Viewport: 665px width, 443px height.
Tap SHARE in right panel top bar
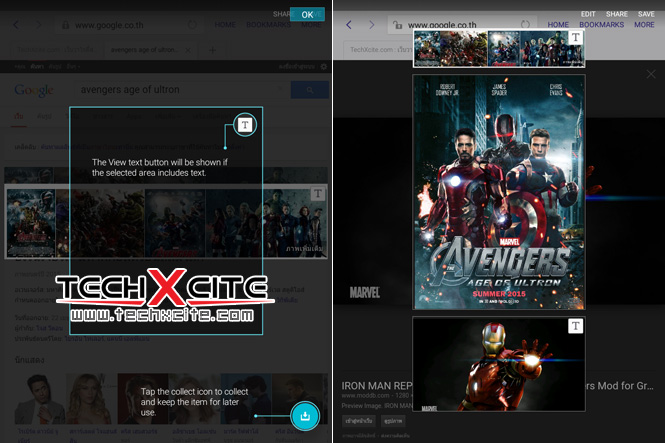click(x=617, y=14)
